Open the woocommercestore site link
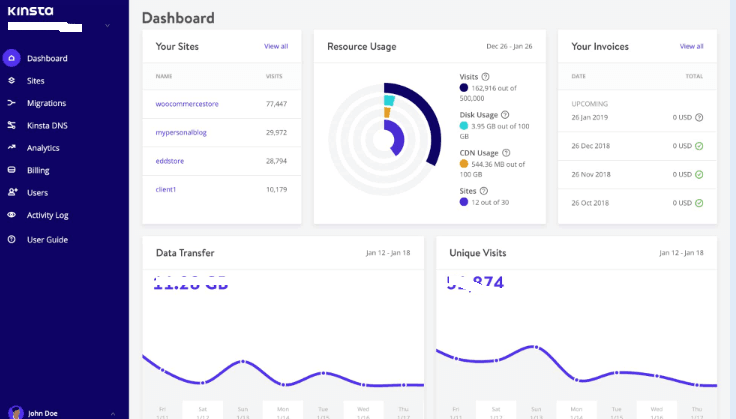The image size is (736, 419). click(185, 104)
